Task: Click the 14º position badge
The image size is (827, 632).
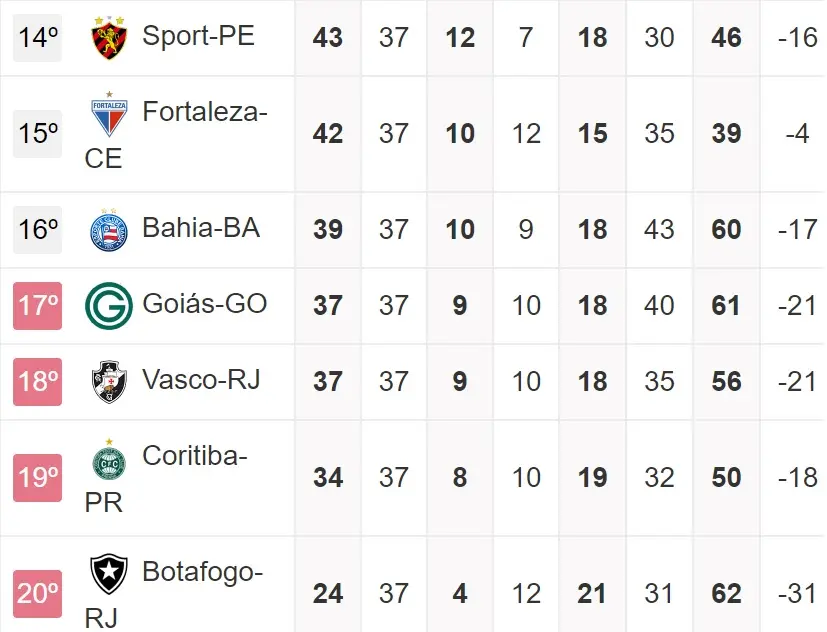Action: pyautogui.click(x=38, y=38)
